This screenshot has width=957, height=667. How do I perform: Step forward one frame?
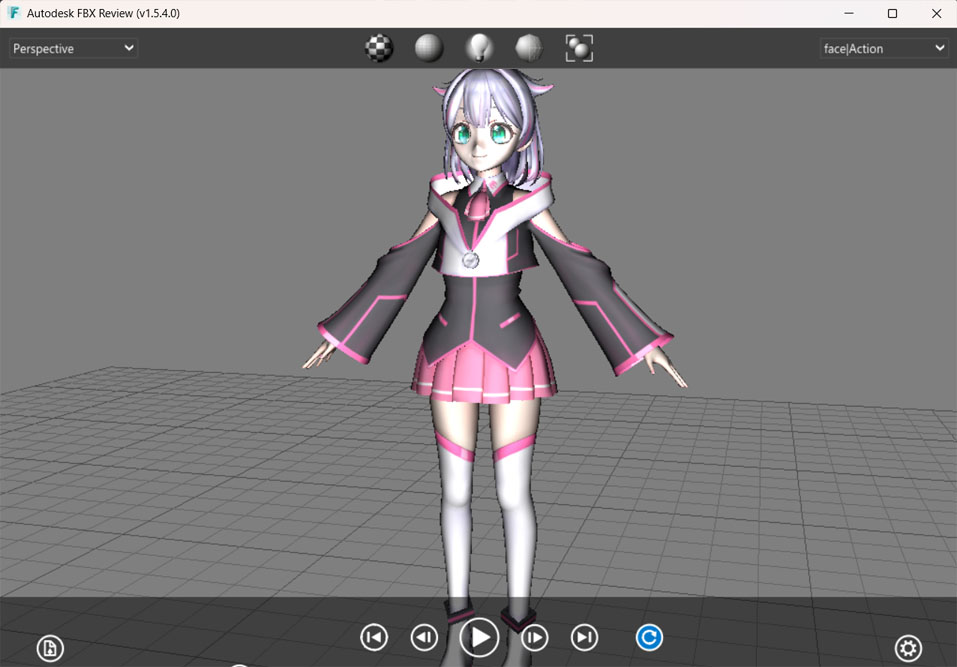535,638
